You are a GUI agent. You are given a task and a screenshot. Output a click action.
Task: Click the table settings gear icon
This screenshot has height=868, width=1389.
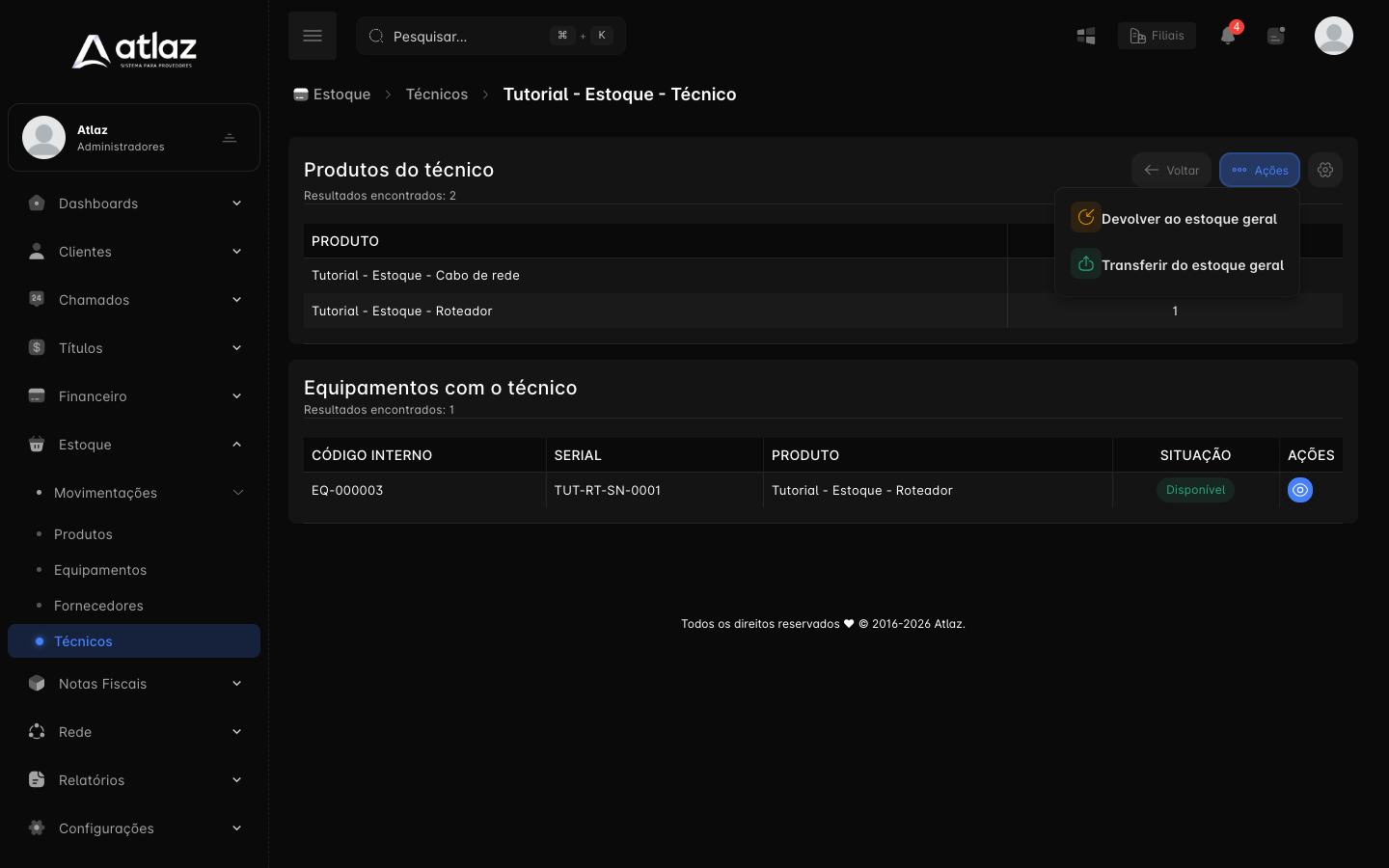(1325, 170)
